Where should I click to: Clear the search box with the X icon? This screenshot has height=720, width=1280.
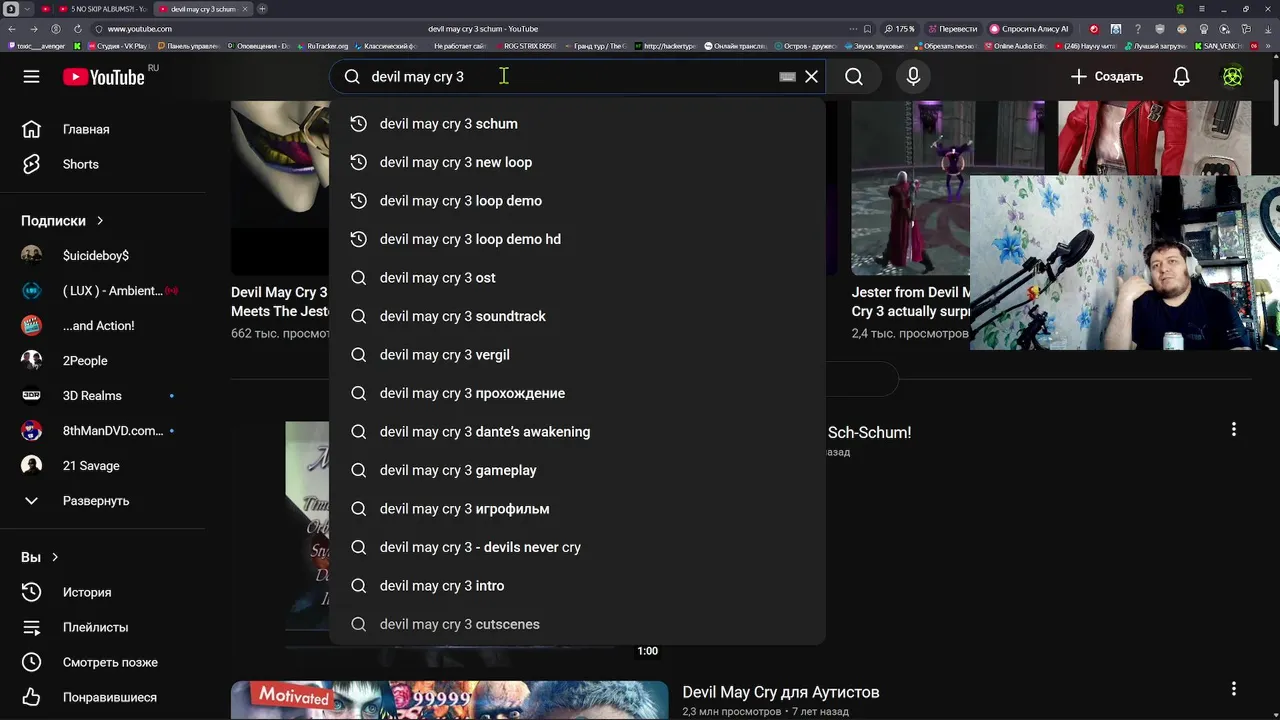click(x=812, y=77)
